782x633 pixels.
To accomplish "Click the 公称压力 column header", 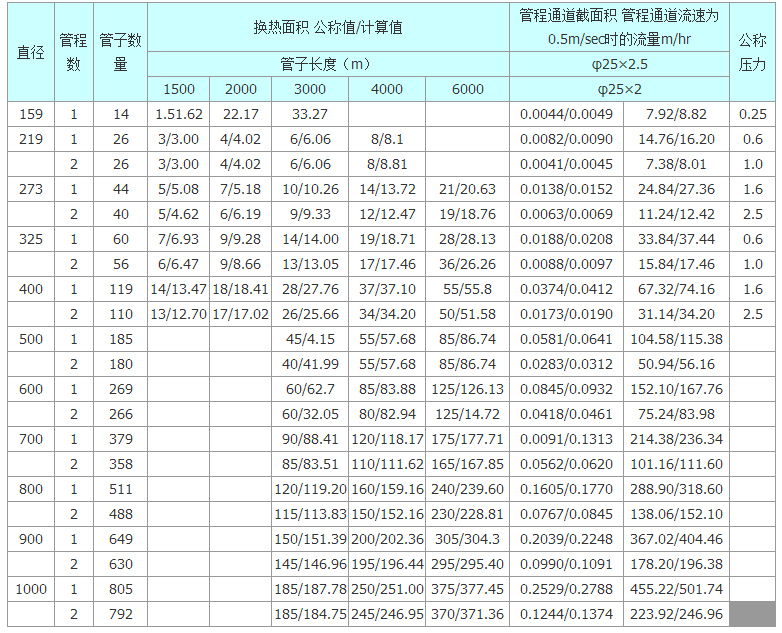I will click(x=752, y=52).
